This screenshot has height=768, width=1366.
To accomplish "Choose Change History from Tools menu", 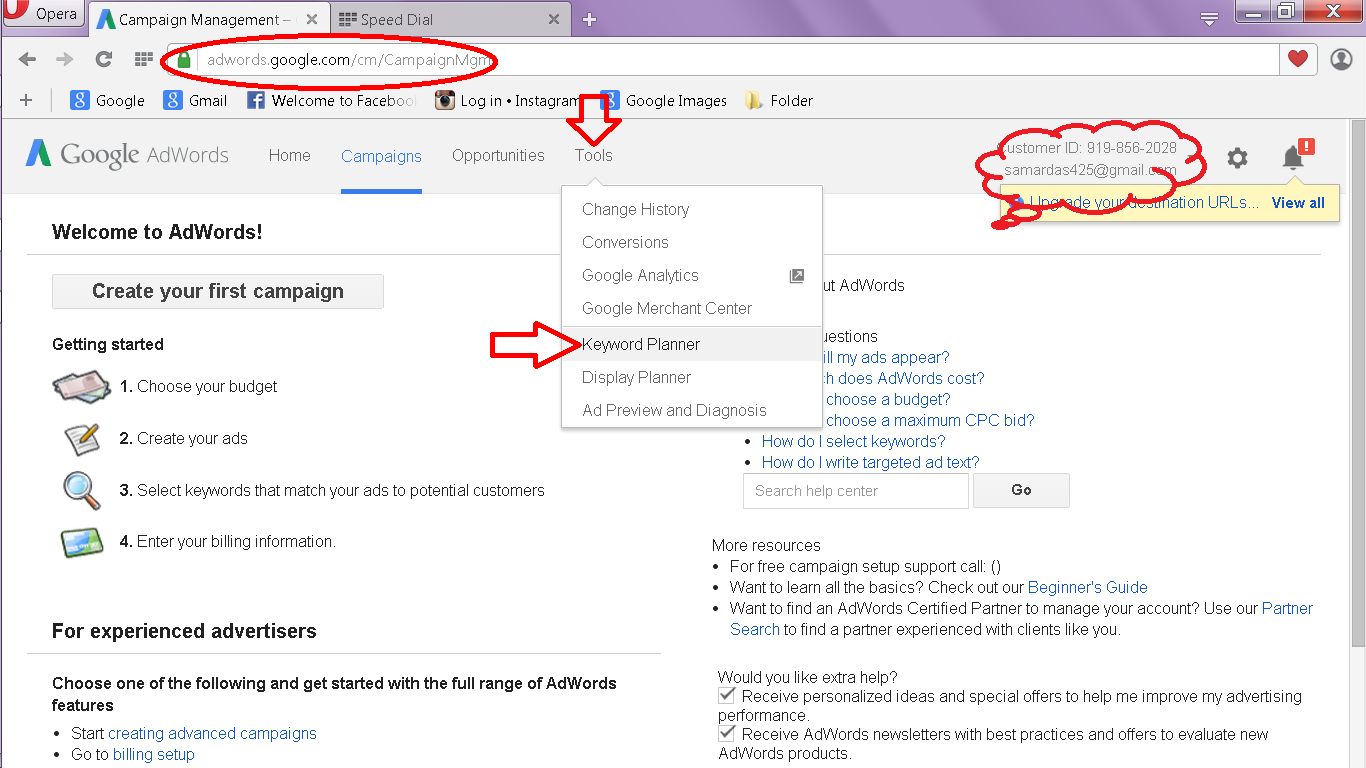I will point(692,209).
